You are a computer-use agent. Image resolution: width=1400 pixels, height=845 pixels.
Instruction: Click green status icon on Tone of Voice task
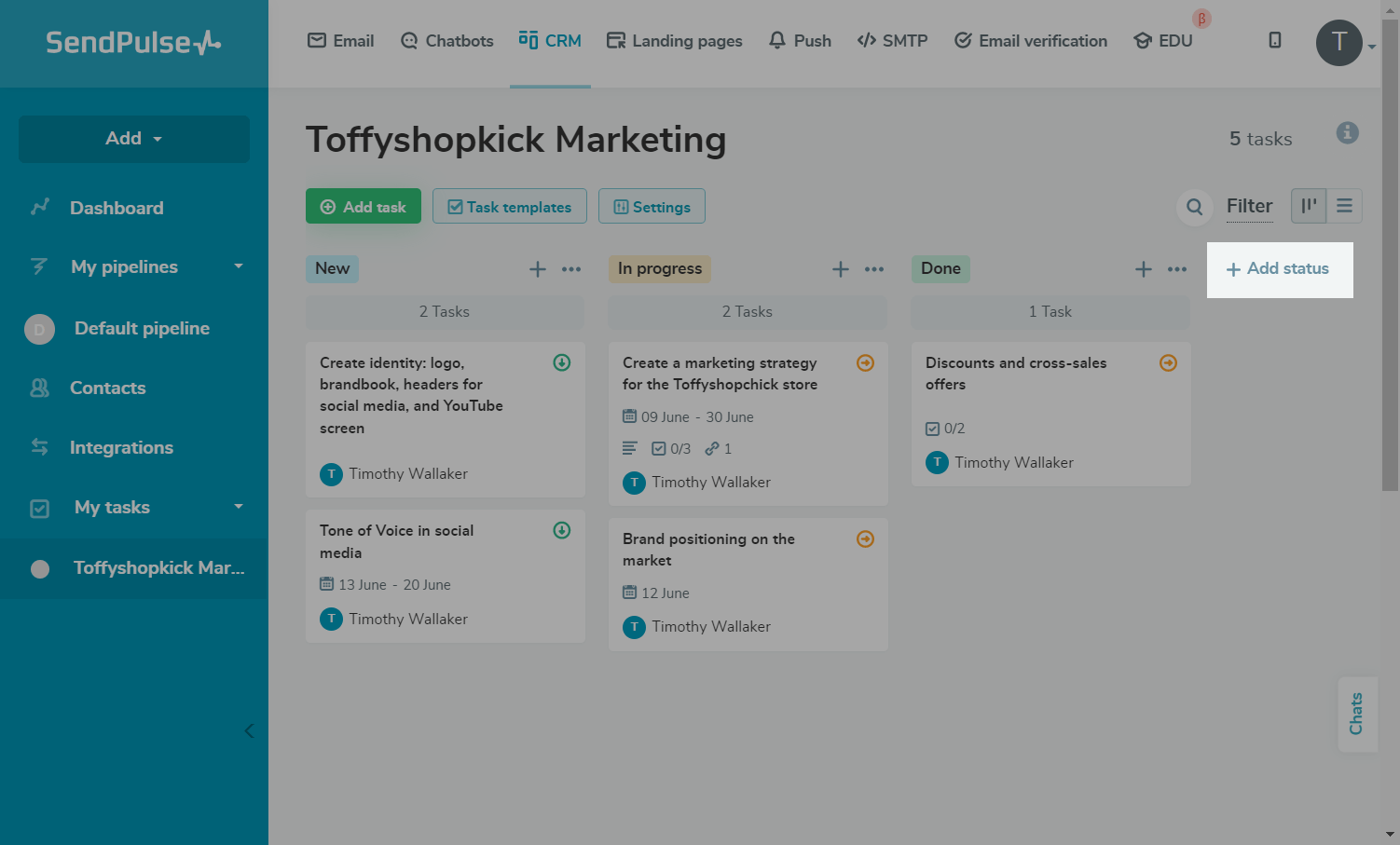coord(562,530)
